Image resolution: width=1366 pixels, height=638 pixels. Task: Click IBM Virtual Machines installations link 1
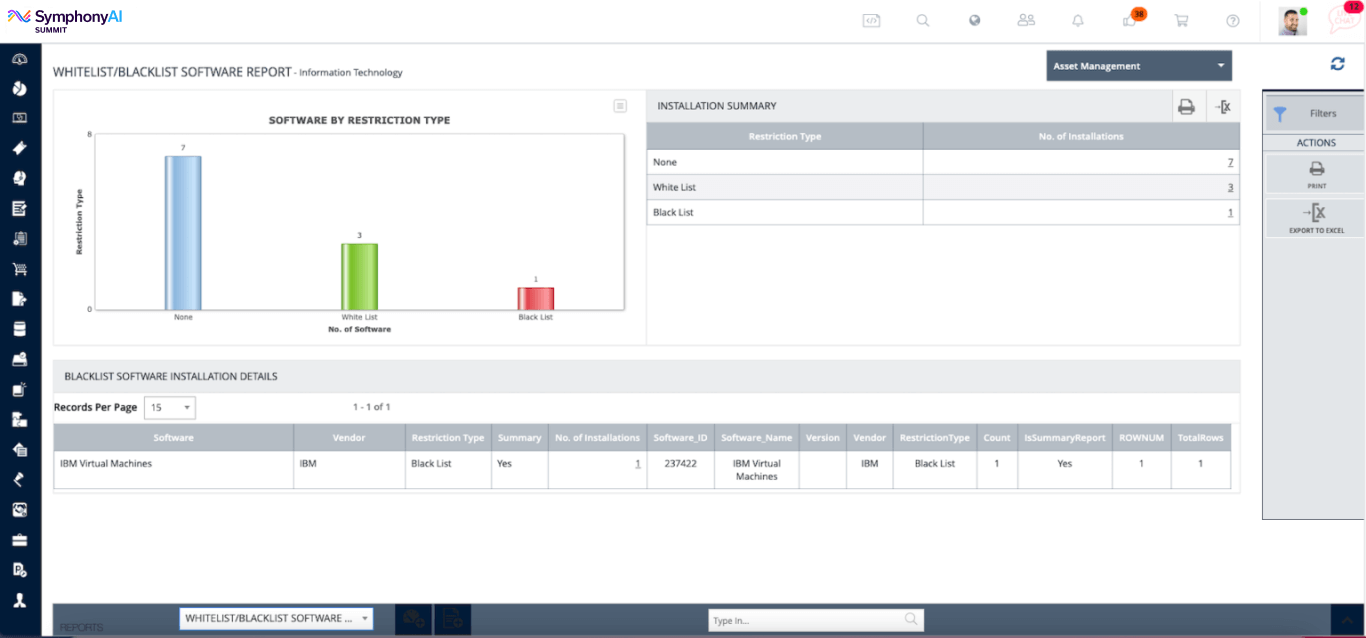[638, 464]
